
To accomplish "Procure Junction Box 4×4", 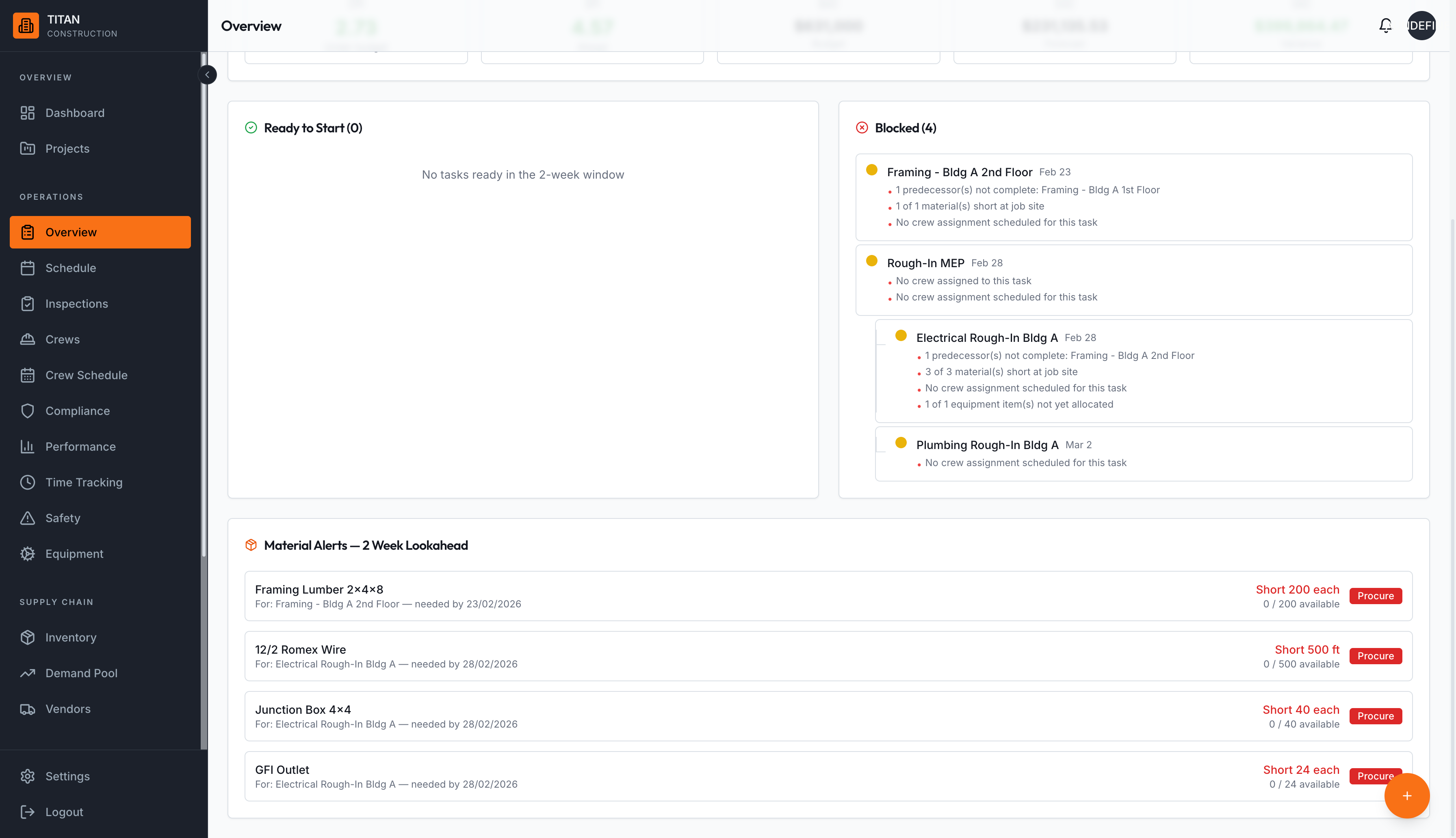I will point(1376,716).
